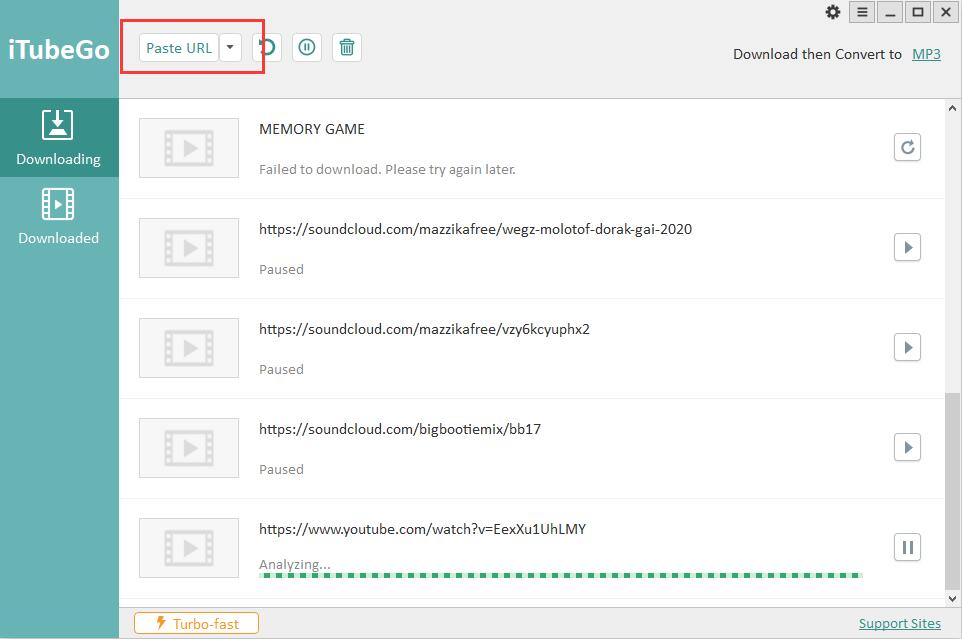Open the Paste URL dropdown arrow
Image resolution: width=962 pixels, height=639 pixels.
click(x=230, y=48)
